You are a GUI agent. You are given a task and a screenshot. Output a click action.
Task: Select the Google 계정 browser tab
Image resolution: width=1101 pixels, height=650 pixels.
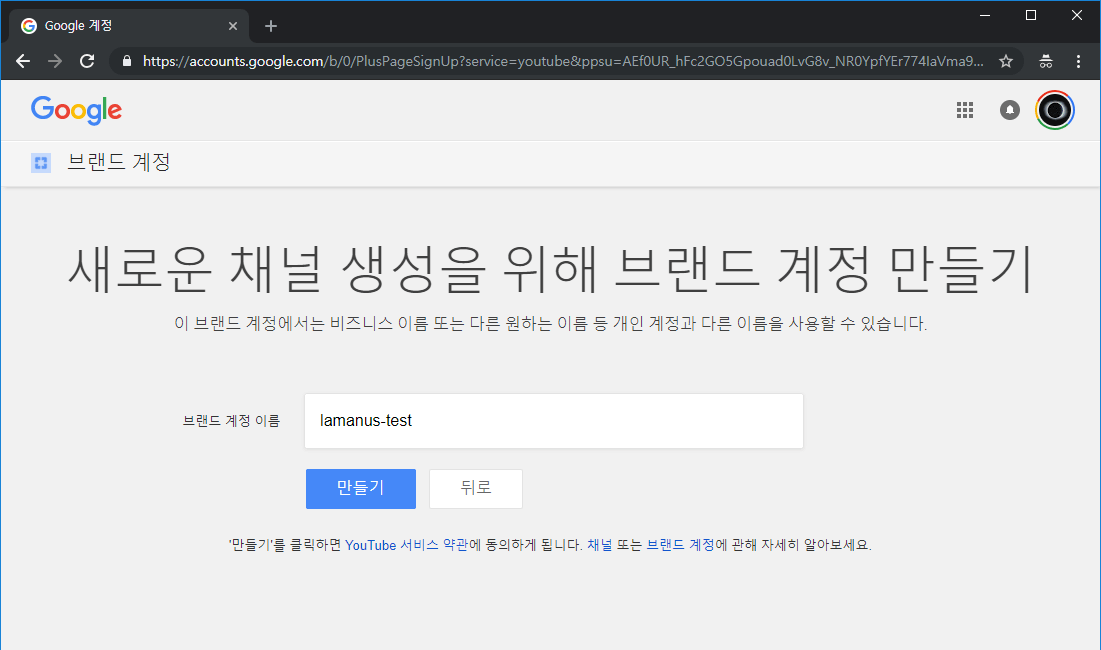click(120, 26)
